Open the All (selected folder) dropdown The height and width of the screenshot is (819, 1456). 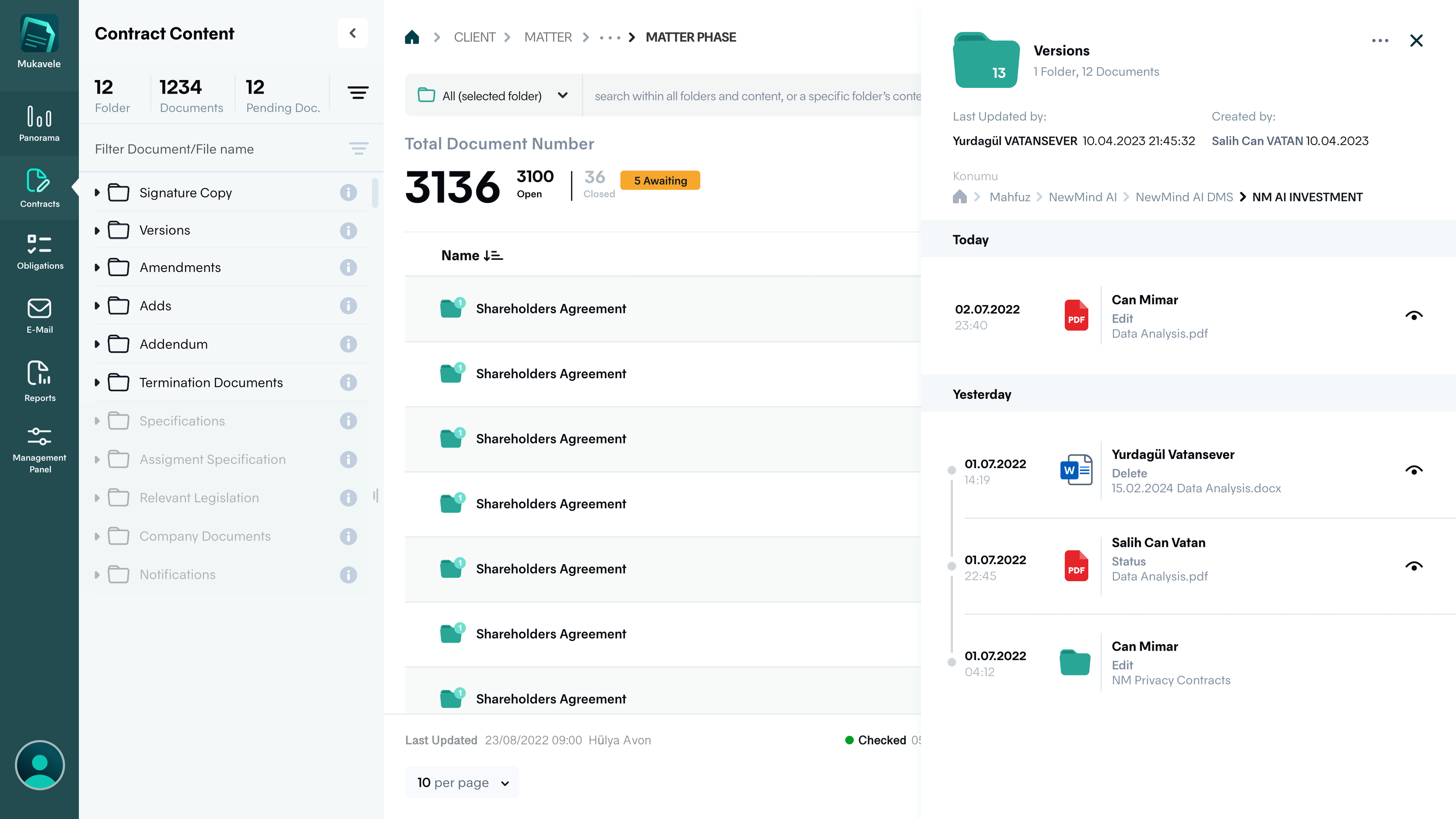493,96
